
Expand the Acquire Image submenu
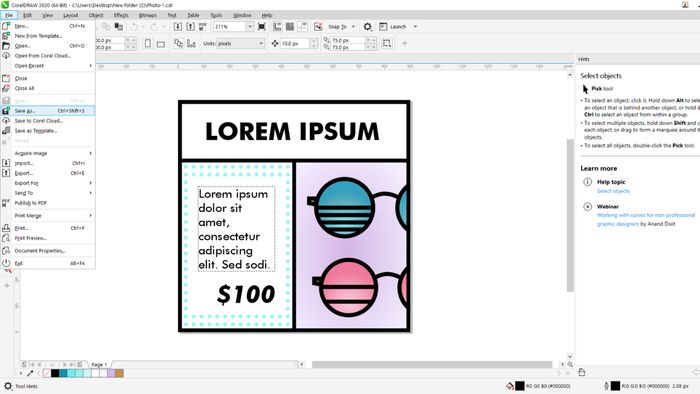coord(48,153)
